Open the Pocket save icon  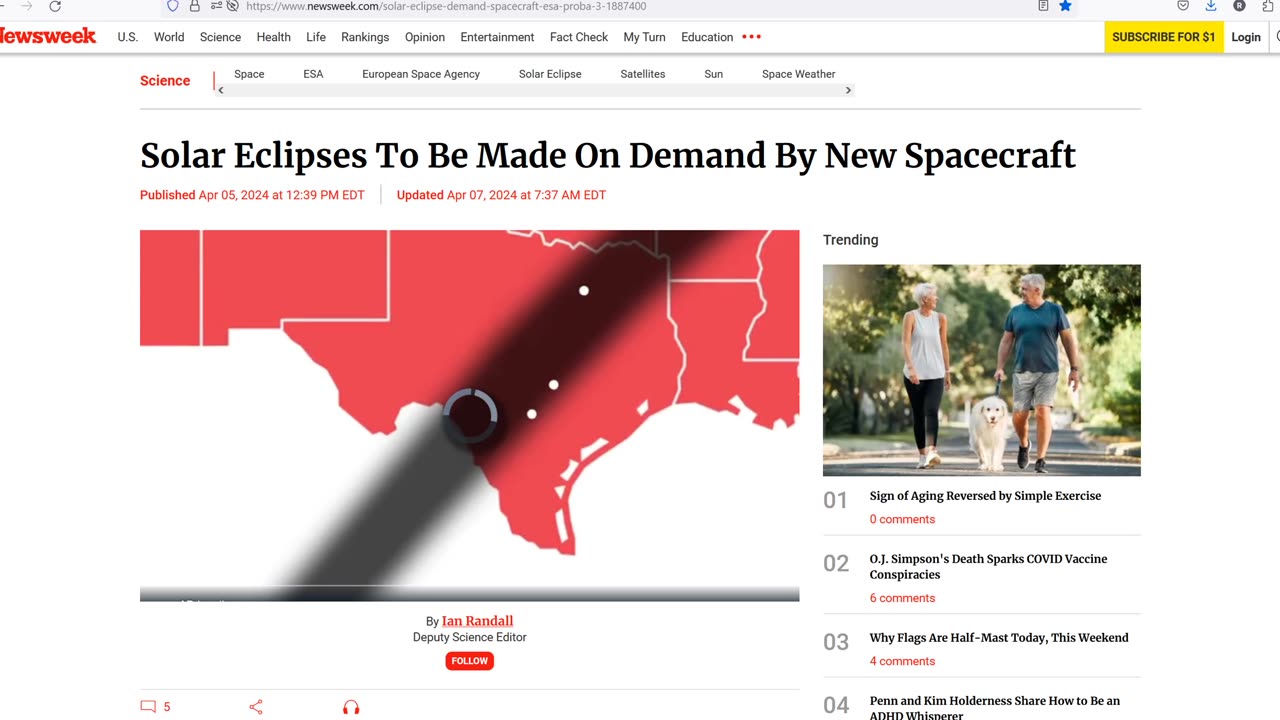[1183, 6]
